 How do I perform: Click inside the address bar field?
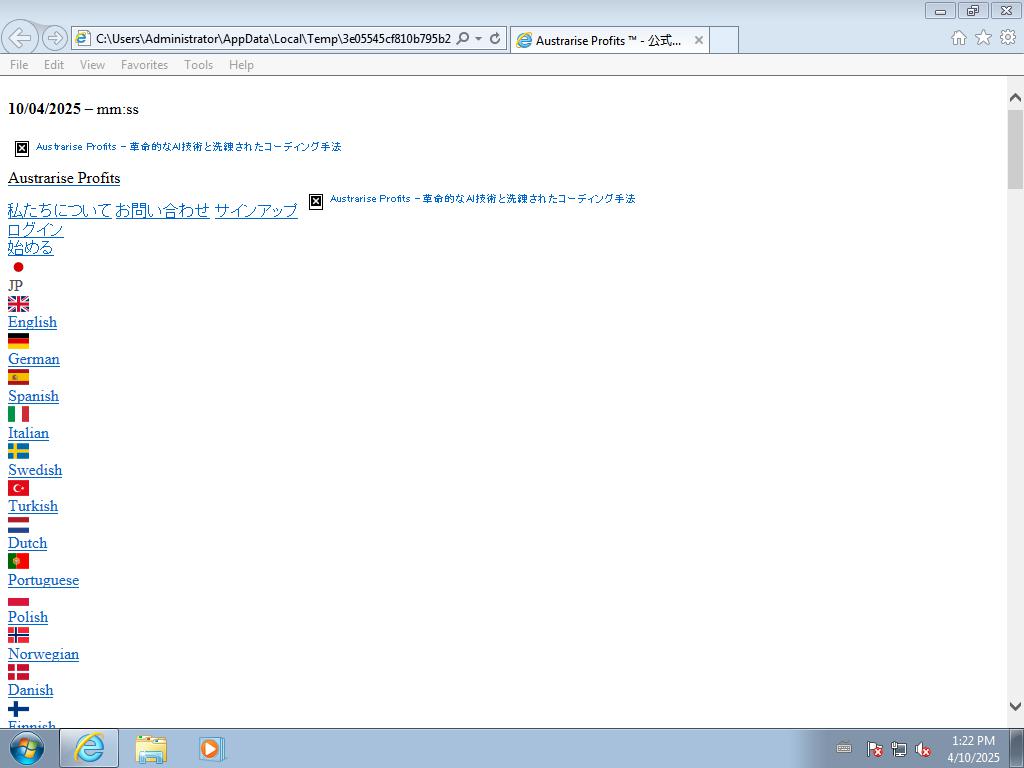(x=273, y=39)
